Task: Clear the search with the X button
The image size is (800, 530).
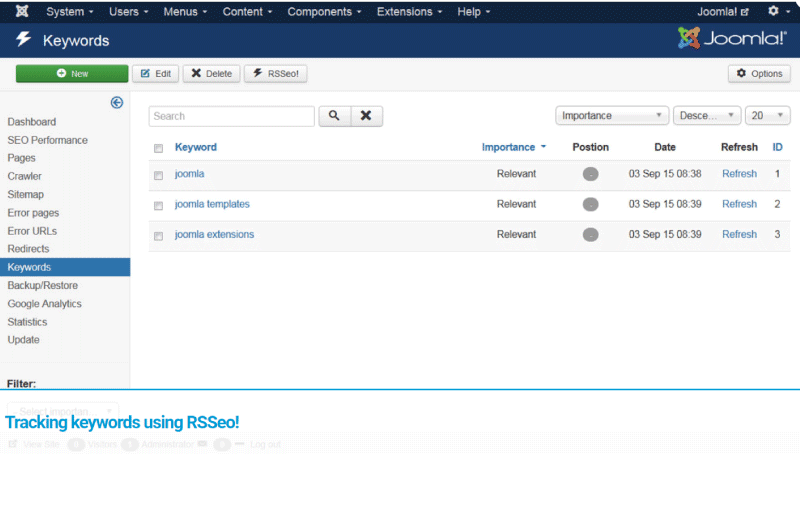Action: [x=366, y=116]
